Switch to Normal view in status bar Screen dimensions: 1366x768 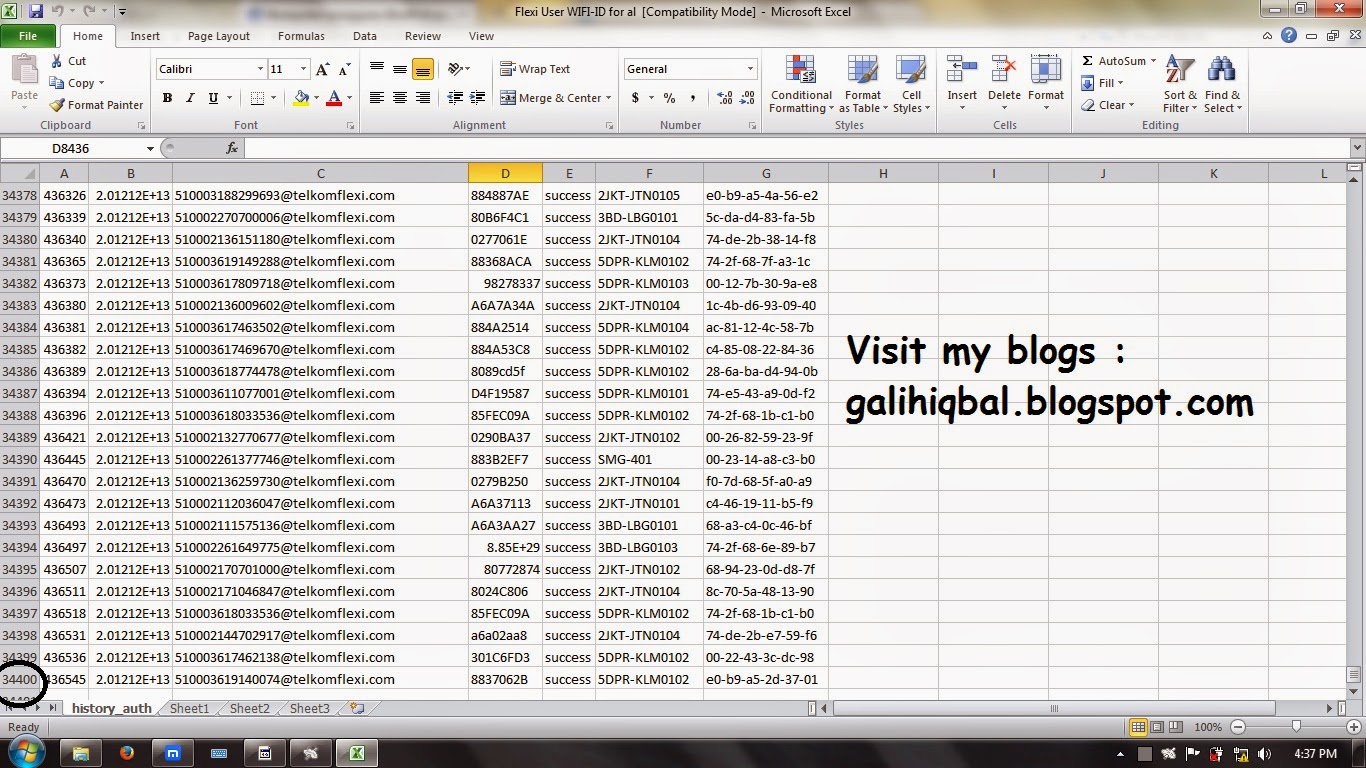1138,727
